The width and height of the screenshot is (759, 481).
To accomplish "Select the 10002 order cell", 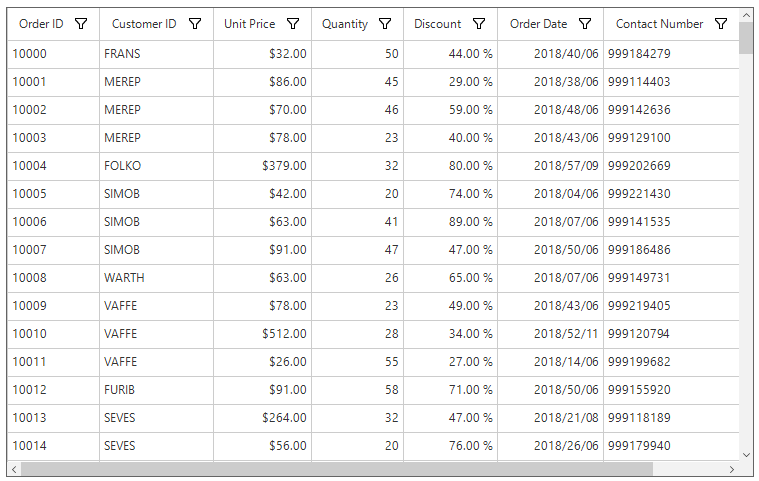I will tap(53, 110).
